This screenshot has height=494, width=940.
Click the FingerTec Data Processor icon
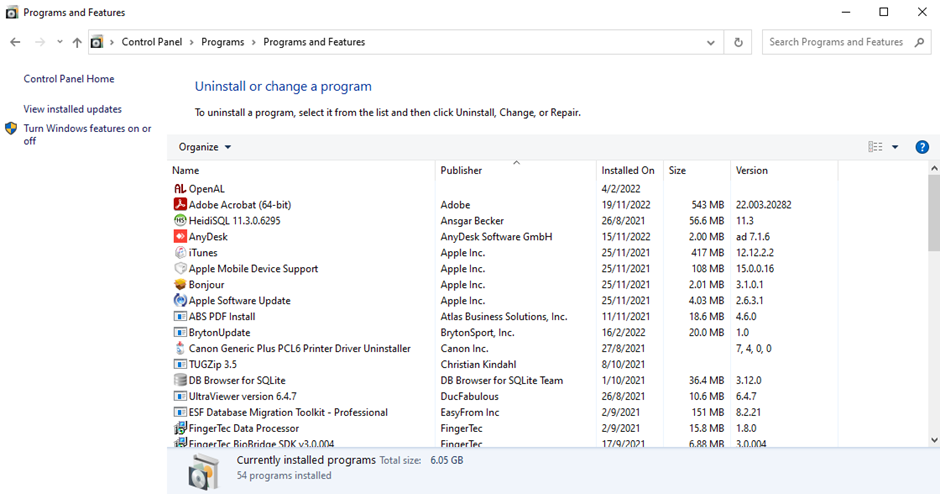pyautogui.click(x=180, y=428)
